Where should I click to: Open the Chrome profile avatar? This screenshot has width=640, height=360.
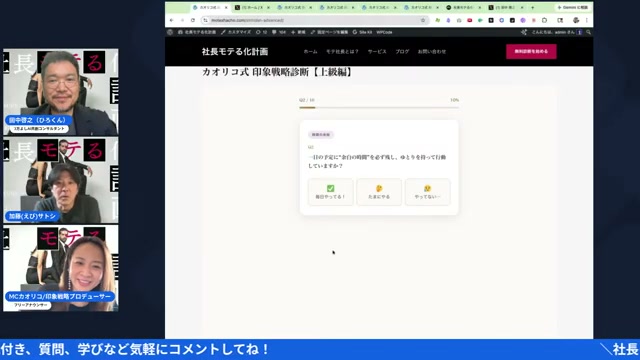(576, 20)
